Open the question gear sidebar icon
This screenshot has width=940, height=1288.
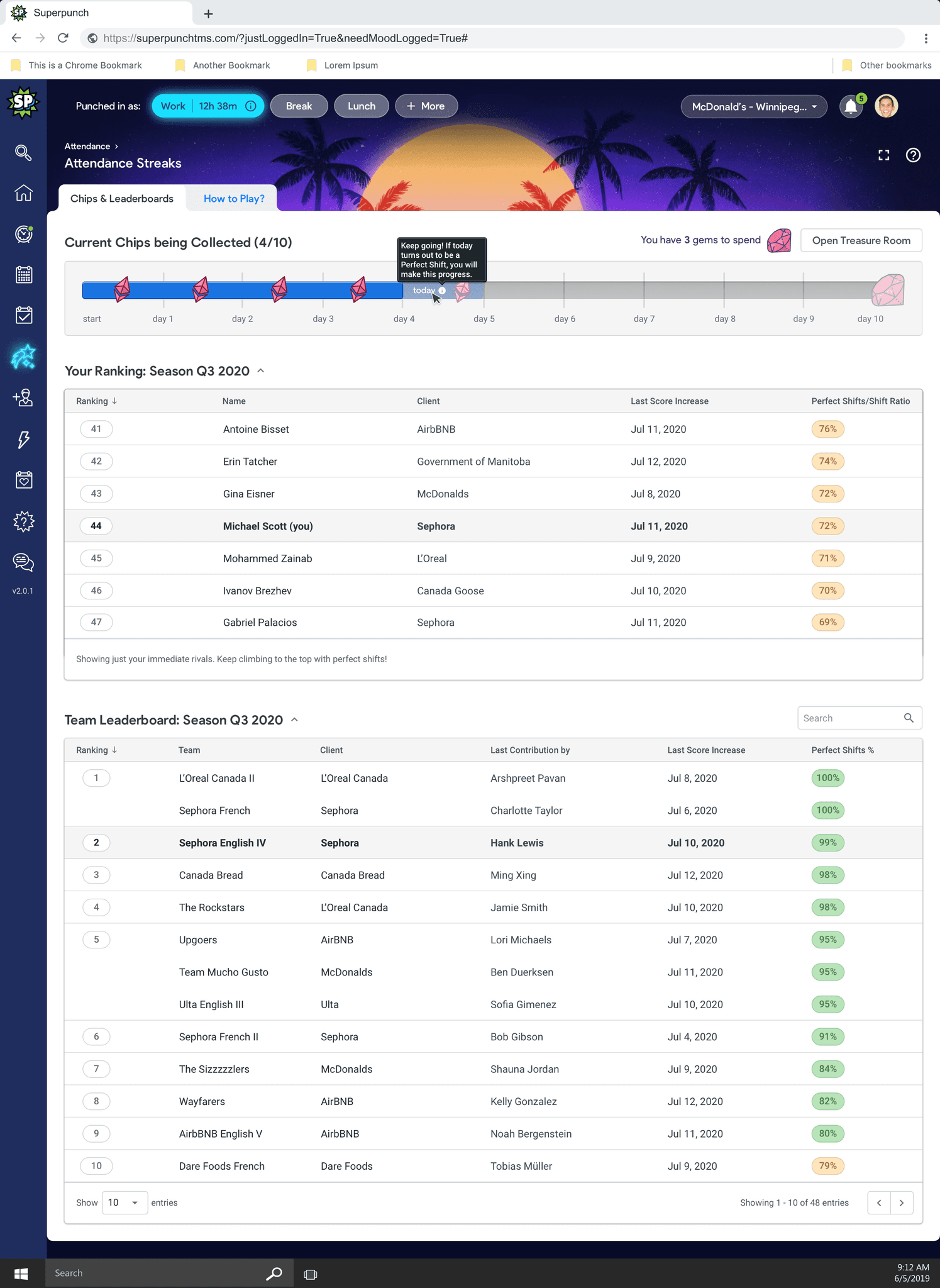pyautogui.click(x=23, y=521)
